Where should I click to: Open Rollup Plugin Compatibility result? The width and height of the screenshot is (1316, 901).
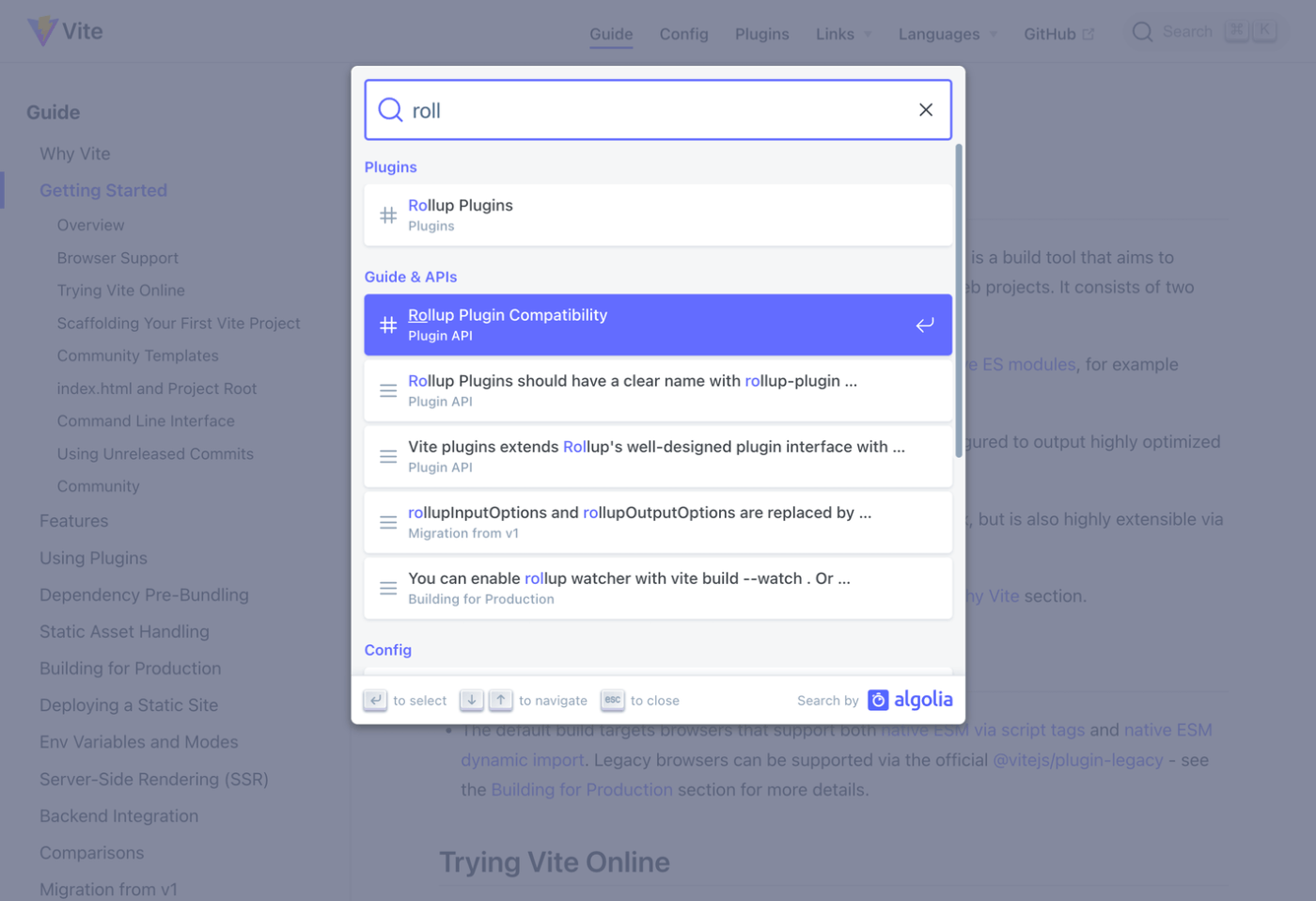pos(658,324)
